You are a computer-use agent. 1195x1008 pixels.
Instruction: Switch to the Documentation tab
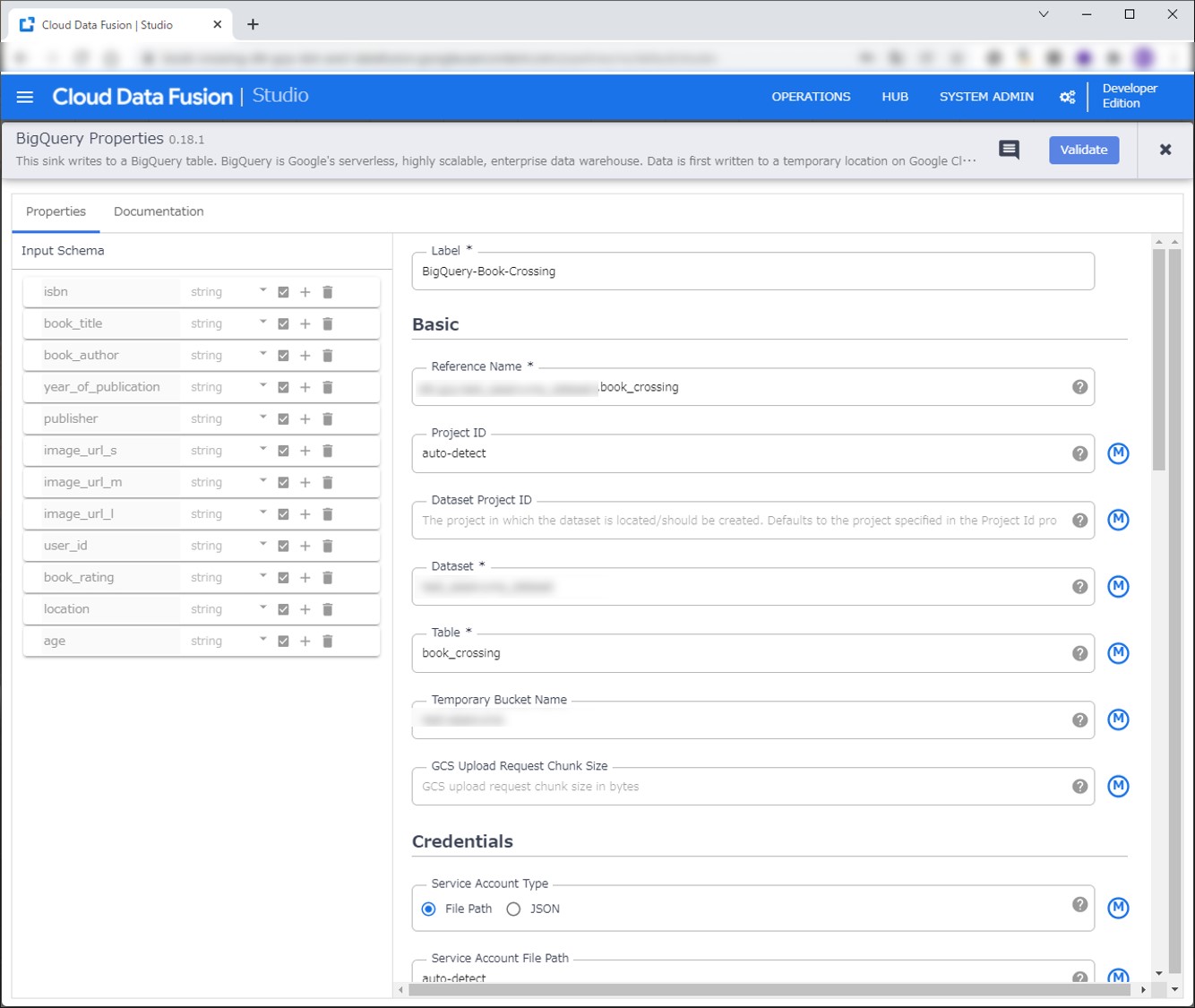[159, 211]
